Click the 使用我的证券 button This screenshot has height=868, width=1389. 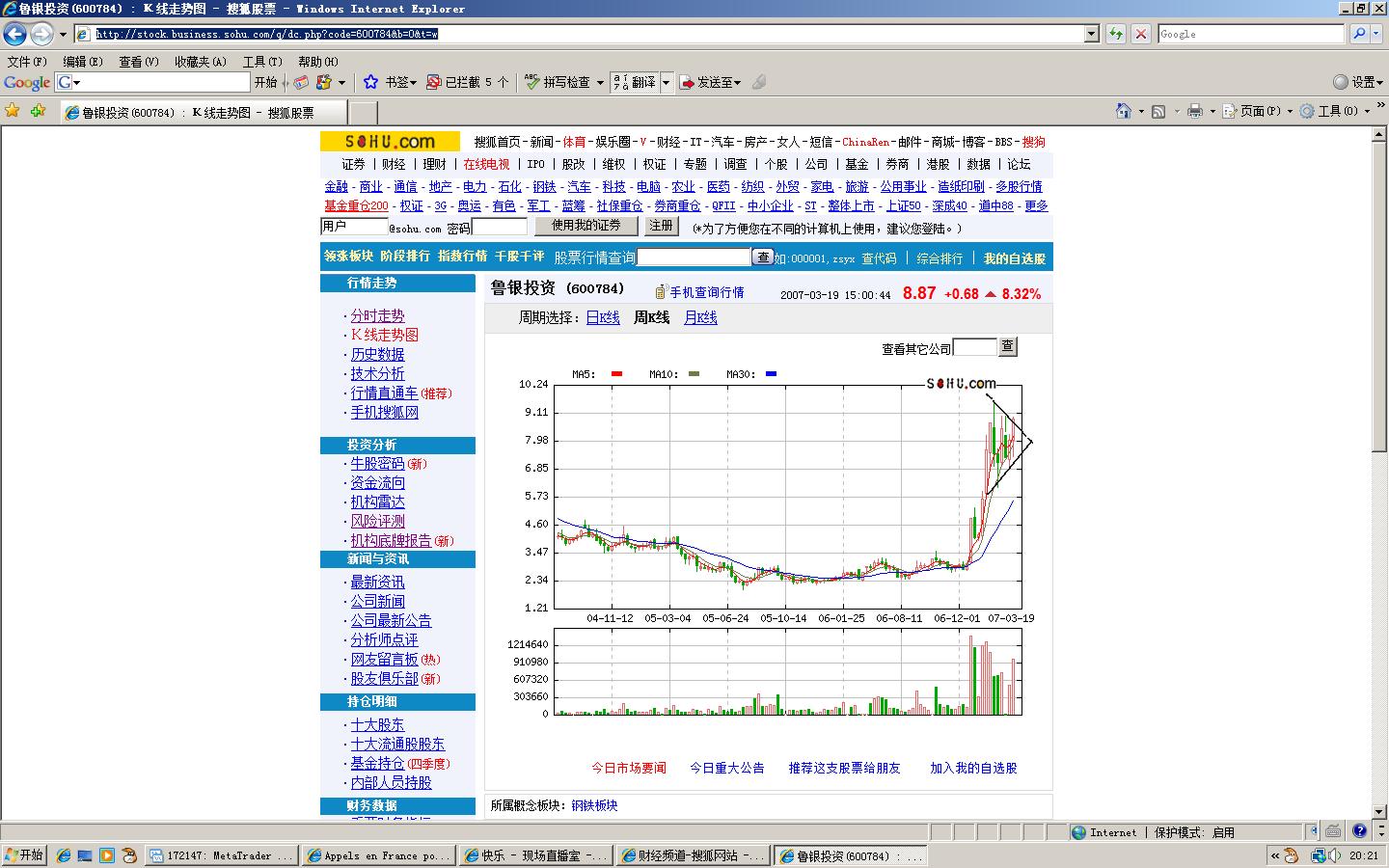point(586,226)
